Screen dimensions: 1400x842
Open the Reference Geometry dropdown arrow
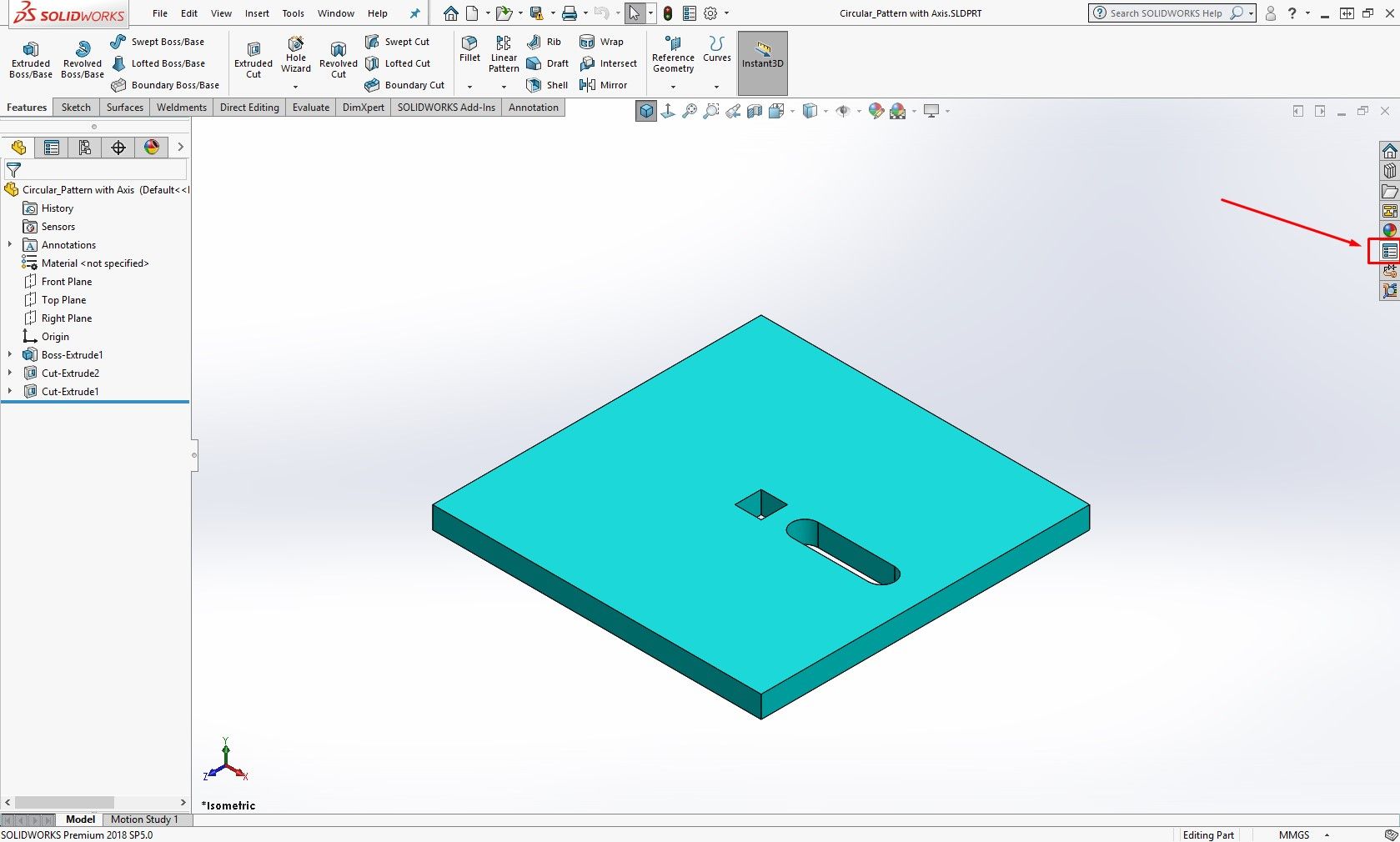point(673,87)
